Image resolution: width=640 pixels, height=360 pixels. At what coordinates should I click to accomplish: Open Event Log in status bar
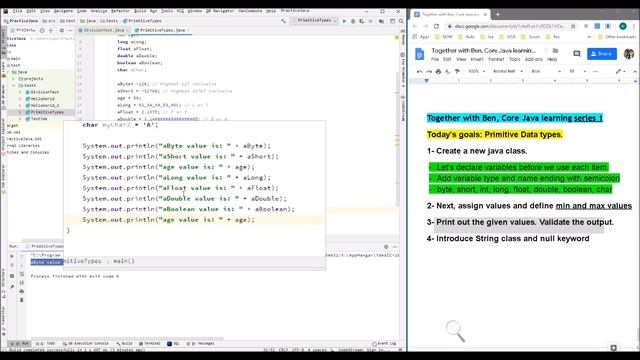pos(384,344)
